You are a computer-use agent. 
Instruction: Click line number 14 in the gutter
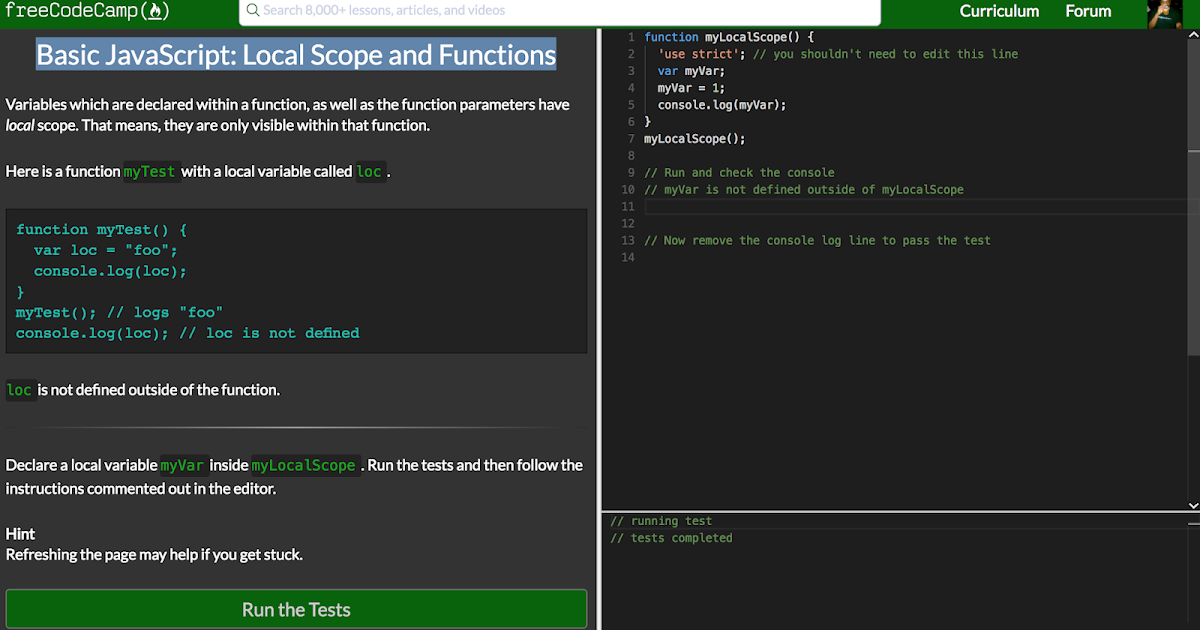click(x=628, y=257)
